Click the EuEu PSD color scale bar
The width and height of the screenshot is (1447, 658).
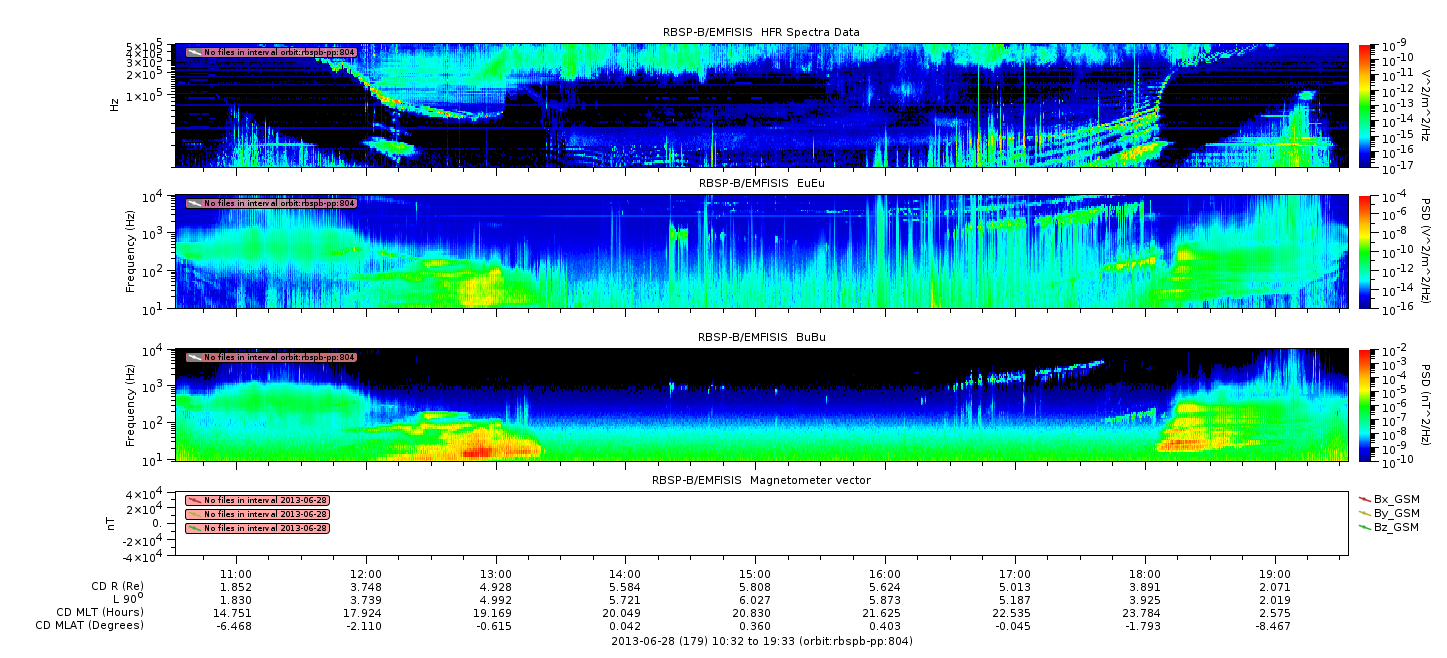coord(1365,251)
